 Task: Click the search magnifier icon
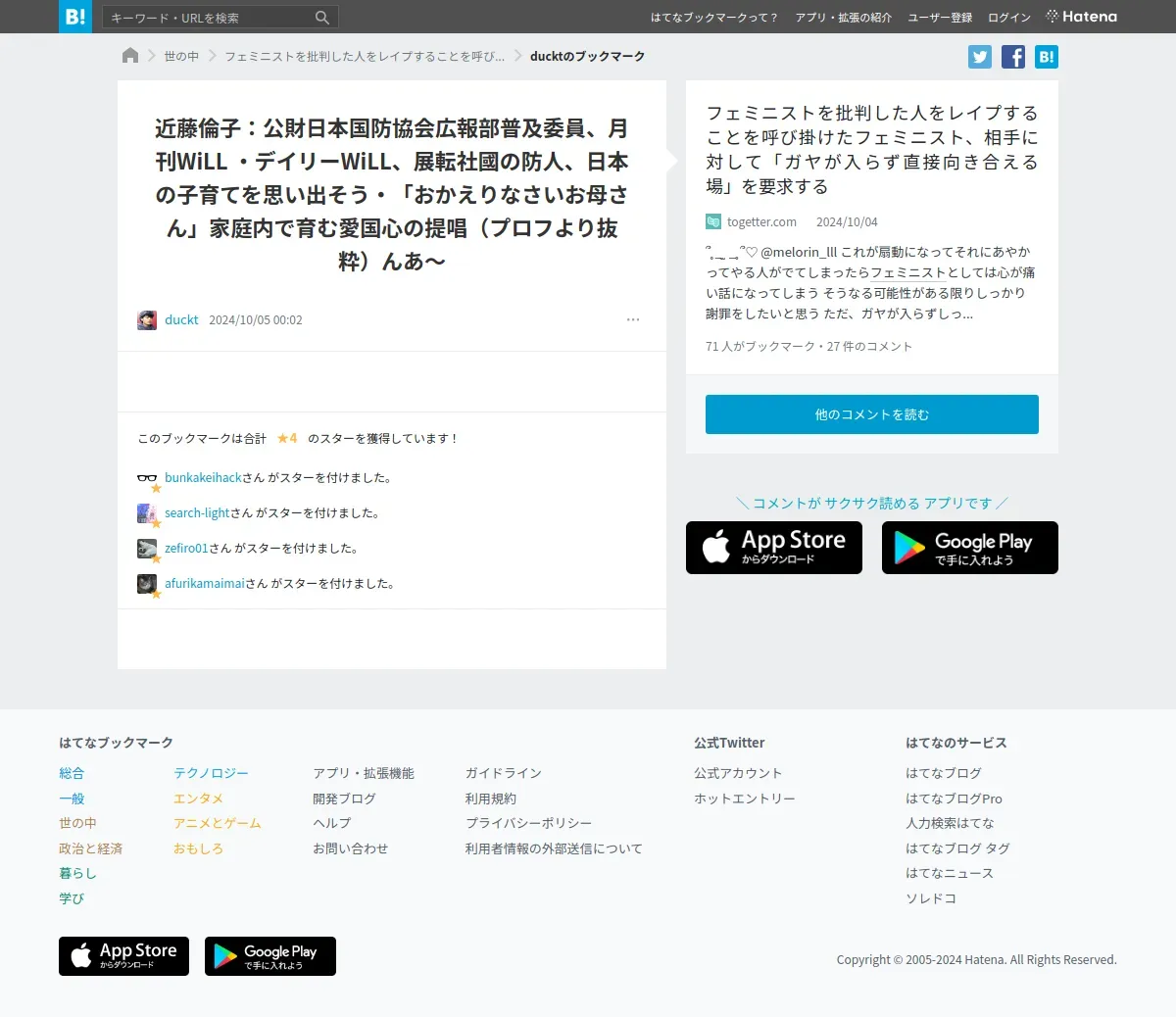(x=322, y=18)
